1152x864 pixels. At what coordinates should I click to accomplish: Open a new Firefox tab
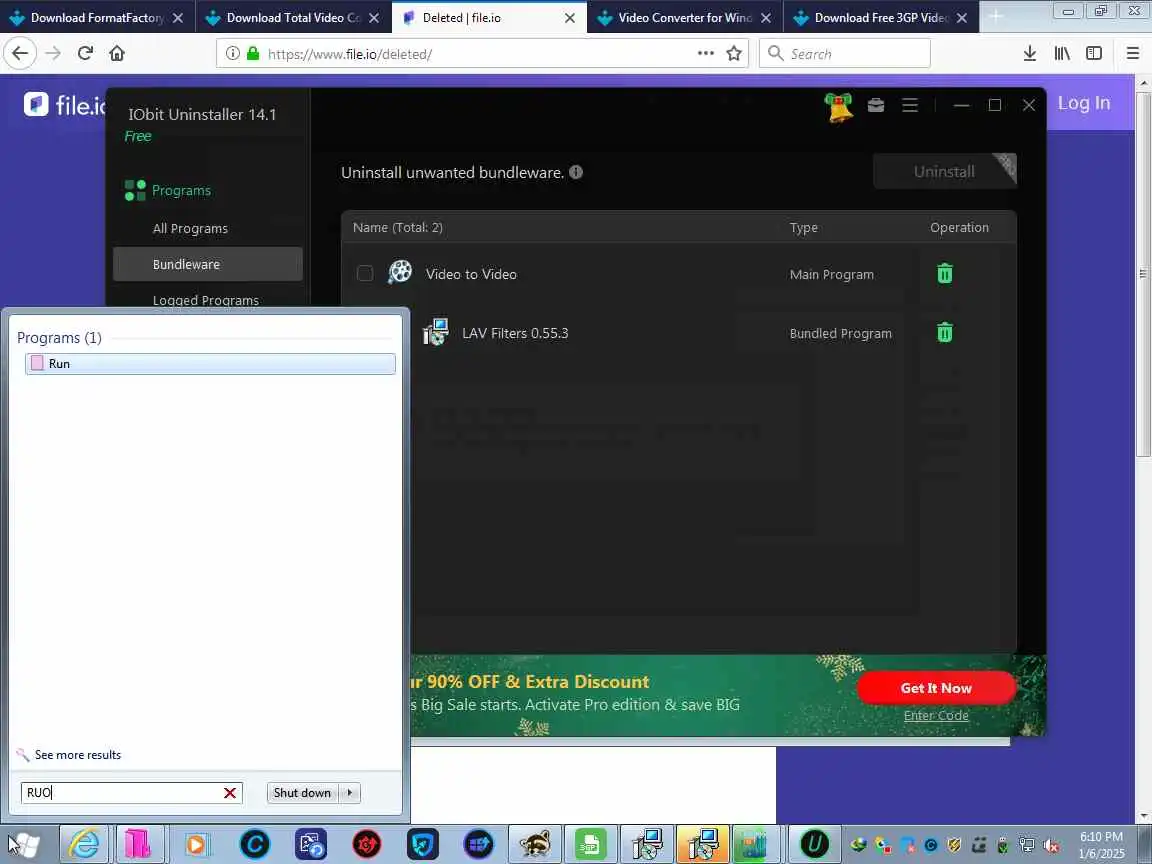tap(996, 17)
